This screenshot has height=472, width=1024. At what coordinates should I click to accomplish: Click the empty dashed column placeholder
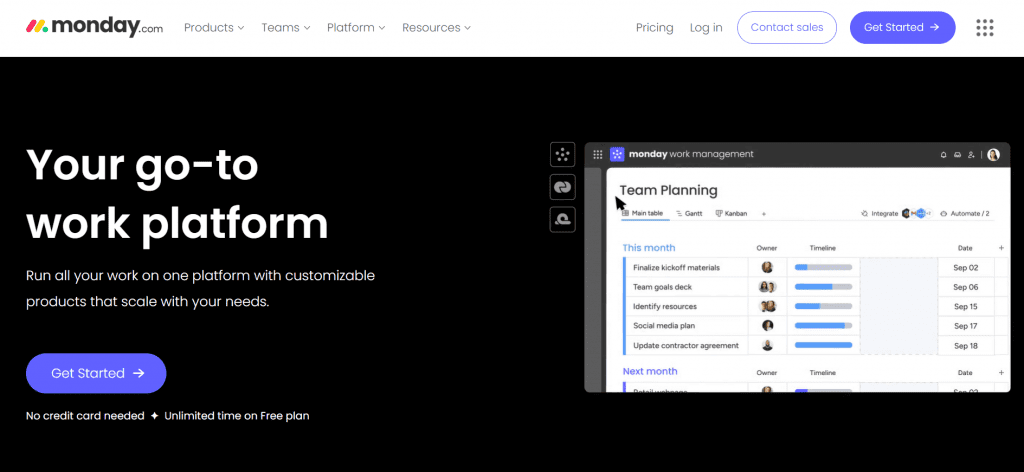(899, 306)
